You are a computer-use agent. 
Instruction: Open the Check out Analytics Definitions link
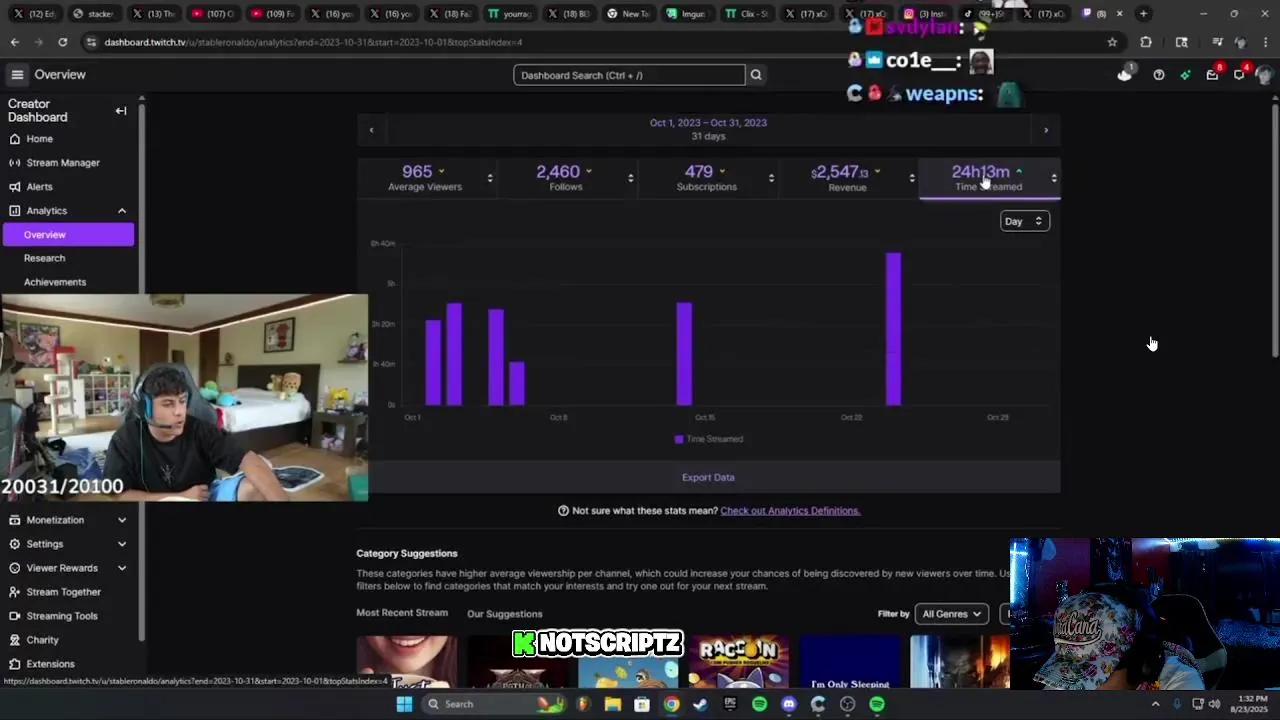[790, 511]
